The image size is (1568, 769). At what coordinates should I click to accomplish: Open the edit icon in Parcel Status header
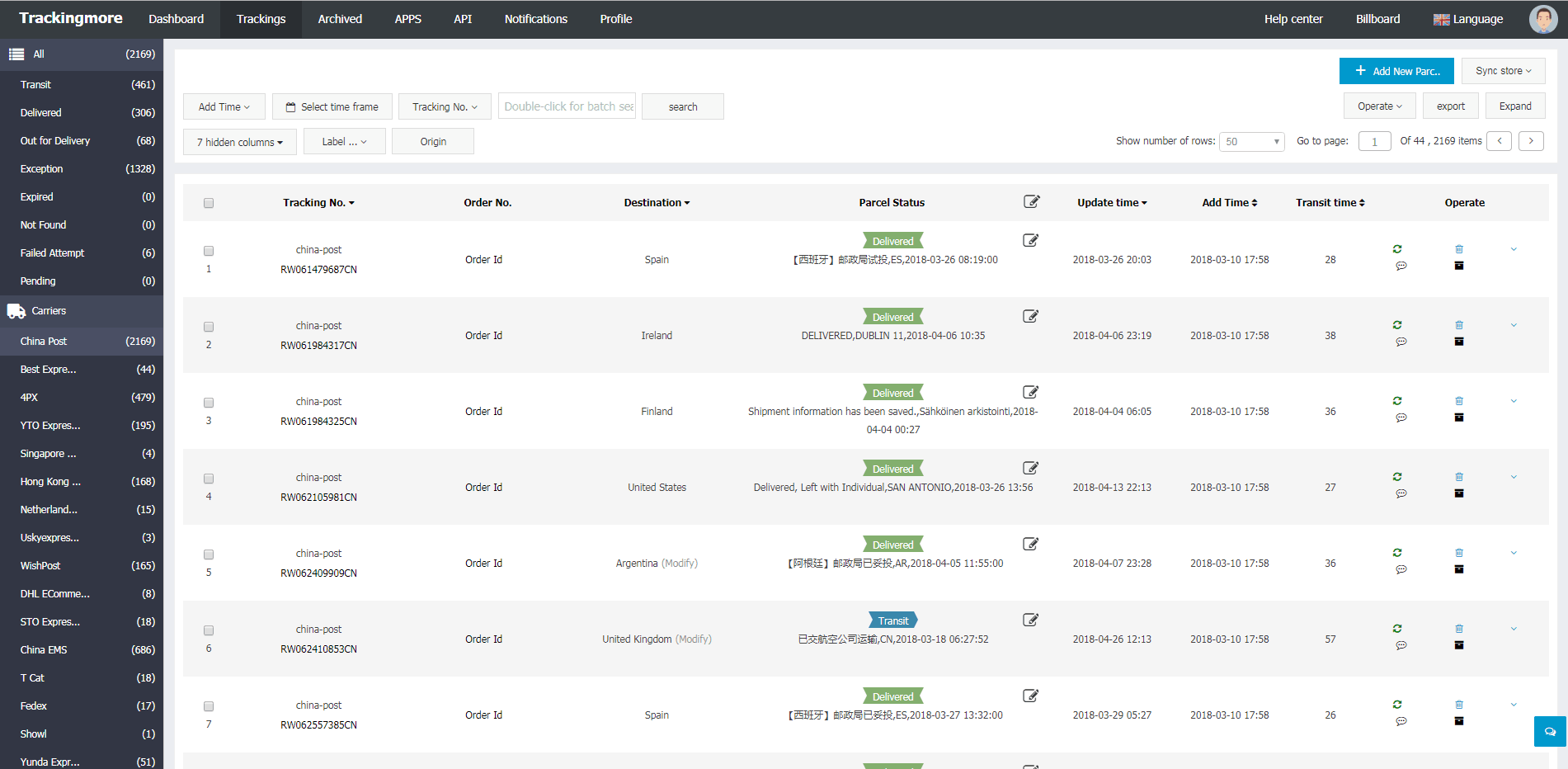click(1031, 201)
